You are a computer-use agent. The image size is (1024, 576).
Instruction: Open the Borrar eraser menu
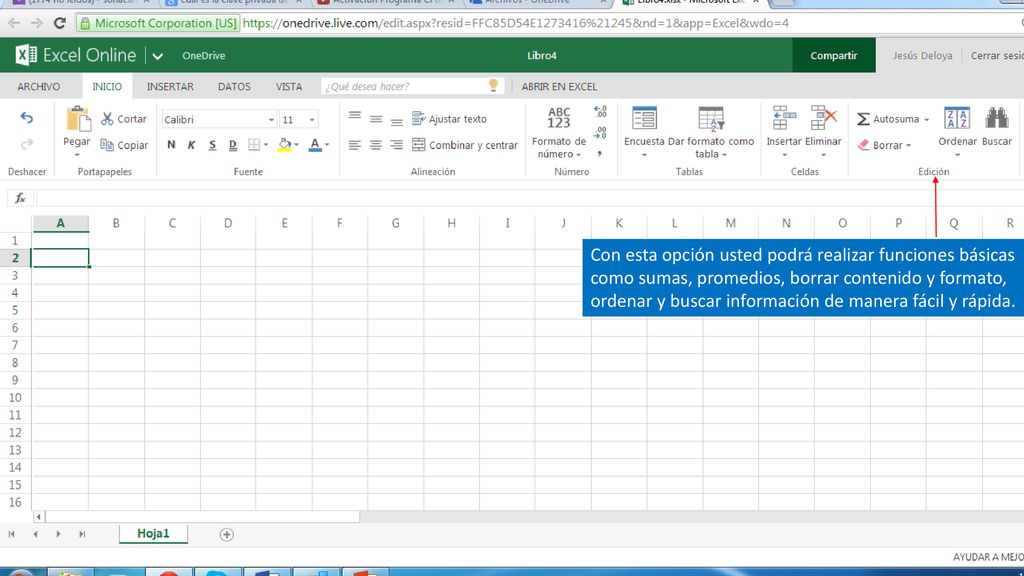coord(884,145)
